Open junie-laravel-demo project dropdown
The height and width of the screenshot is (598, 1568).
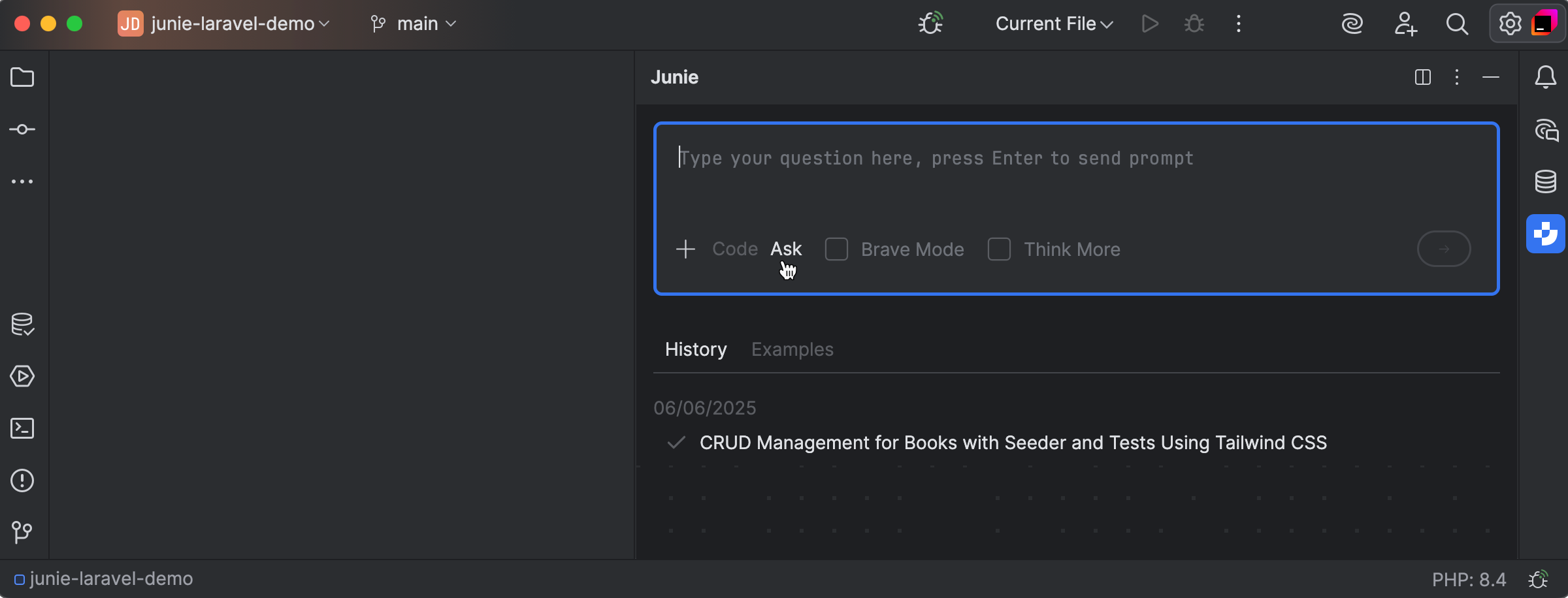click(224, 24)
